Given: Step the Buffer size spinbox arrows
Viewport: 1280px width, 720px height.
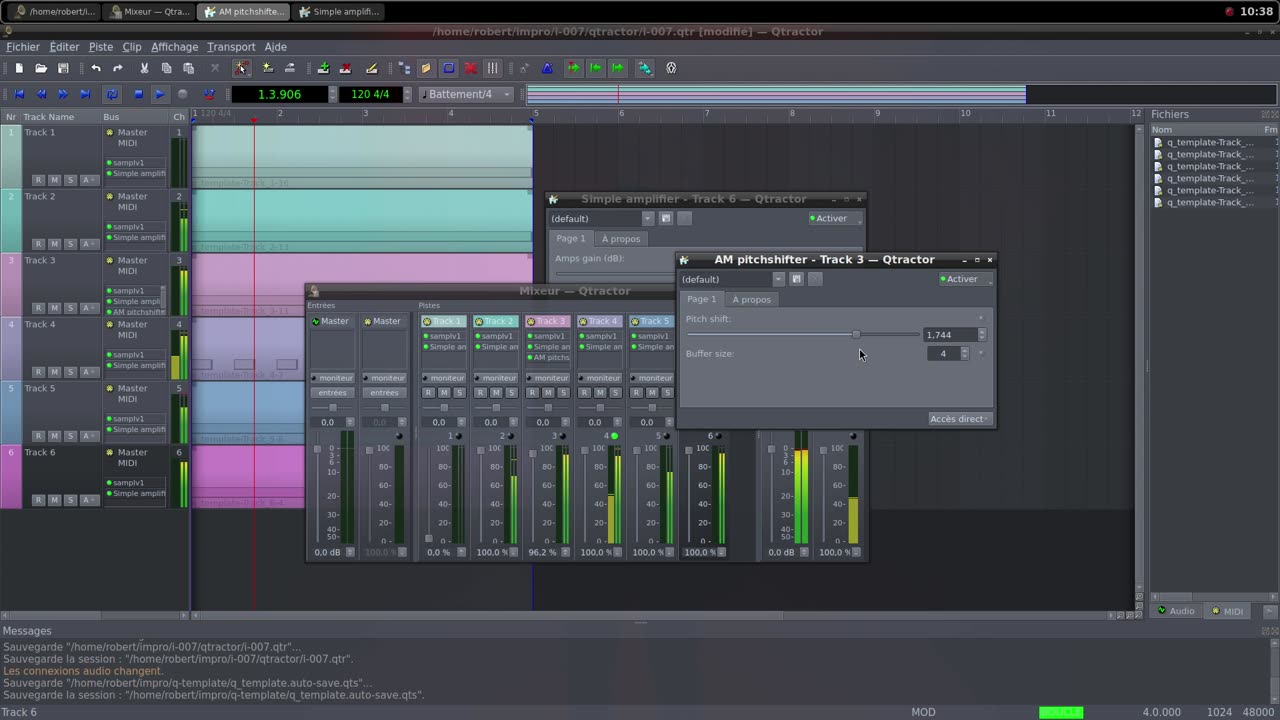Looking at the screenshot, I should tap(964, 353).
